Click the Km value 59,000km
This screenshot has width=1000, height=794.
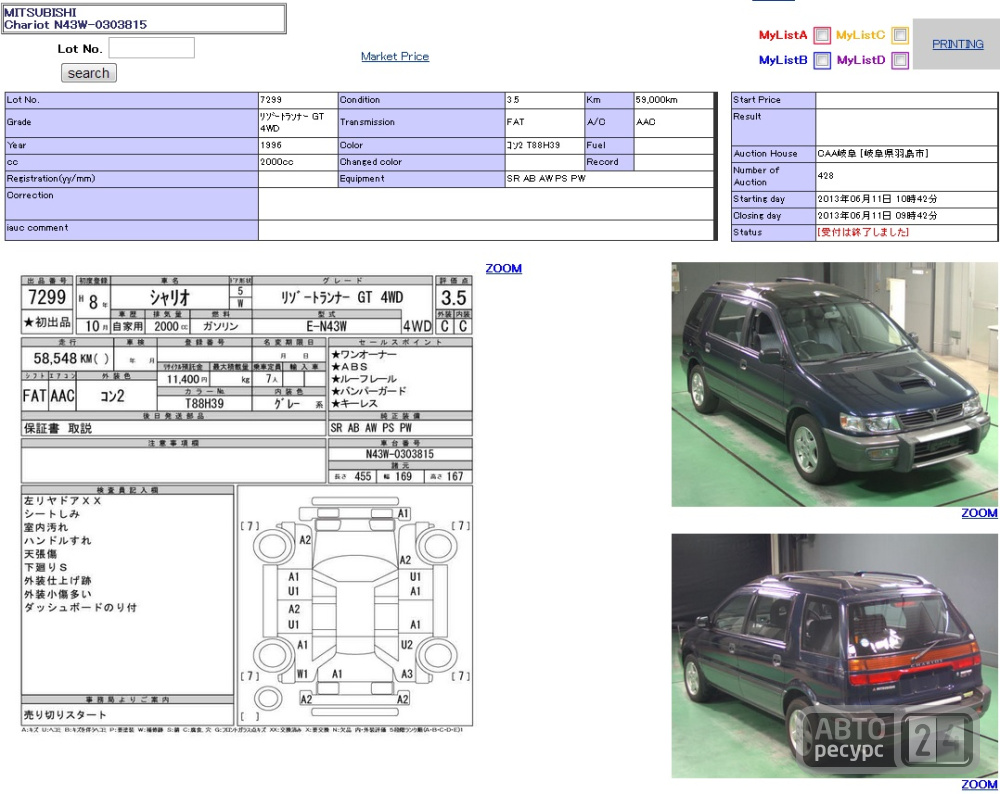click(x=656, y=100)
